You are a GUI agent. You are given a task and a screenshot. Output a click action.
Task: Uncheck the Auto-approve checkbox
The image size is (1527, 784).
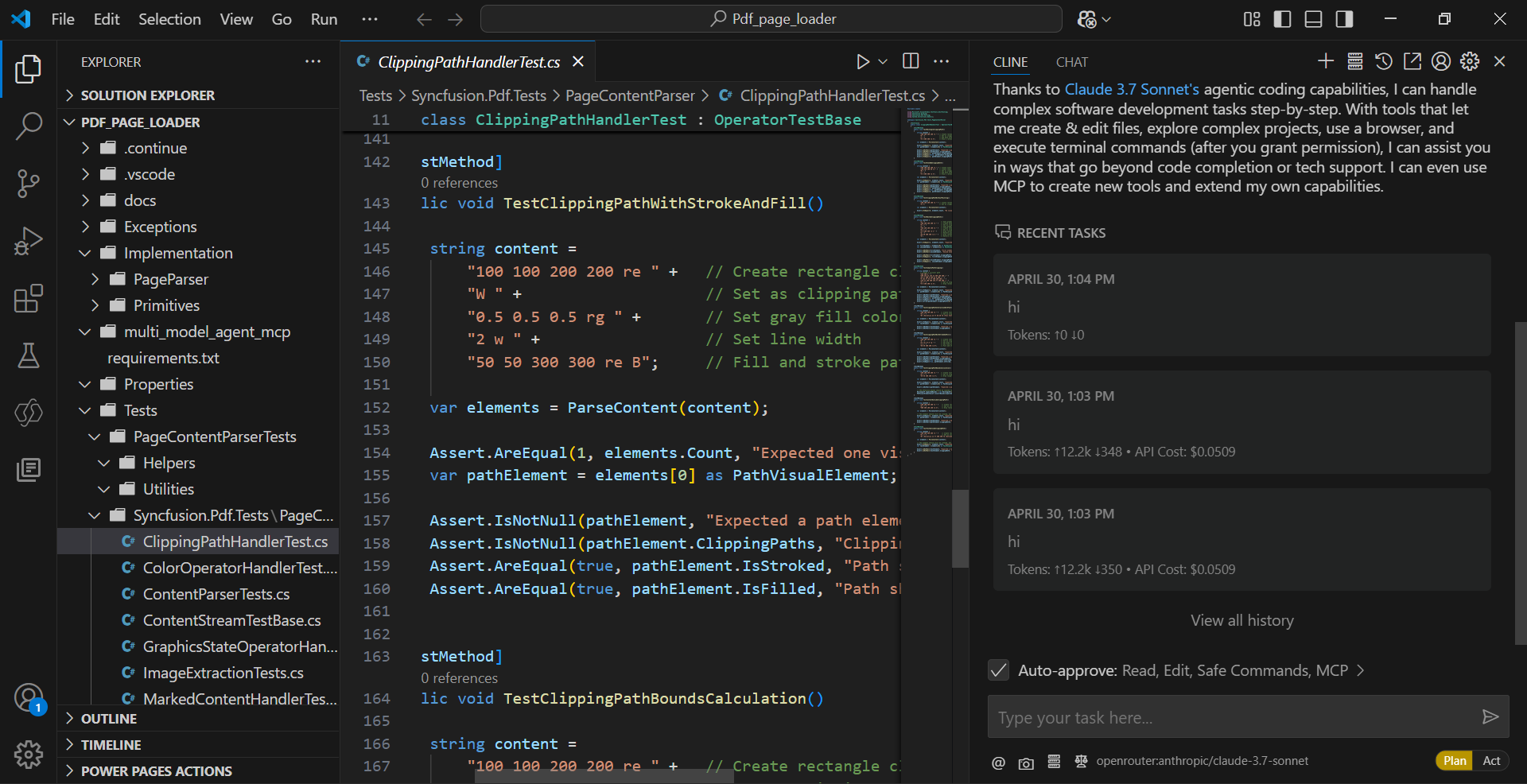[999, 670]
